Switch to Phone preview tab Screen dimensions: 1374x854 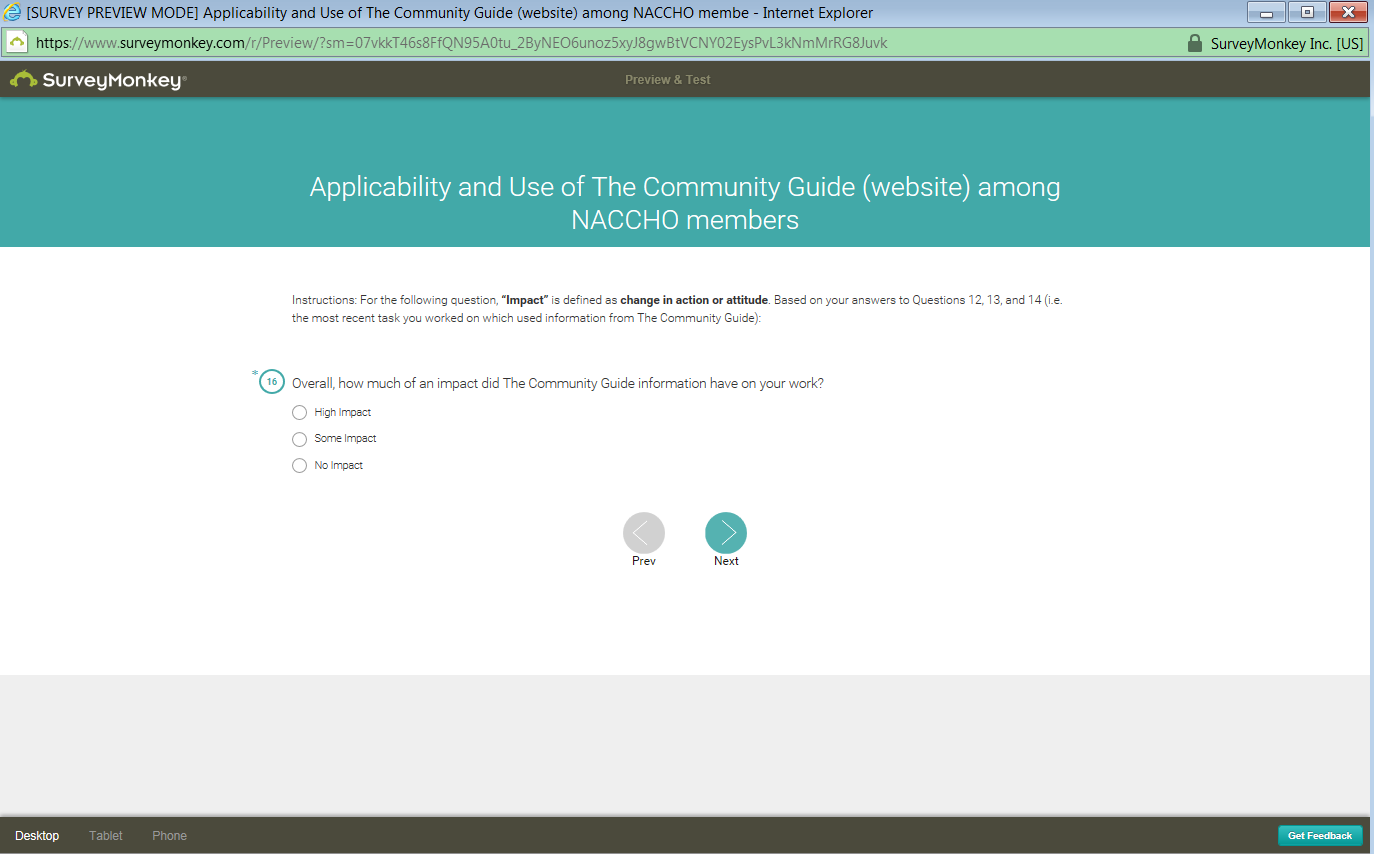[169, 836]
